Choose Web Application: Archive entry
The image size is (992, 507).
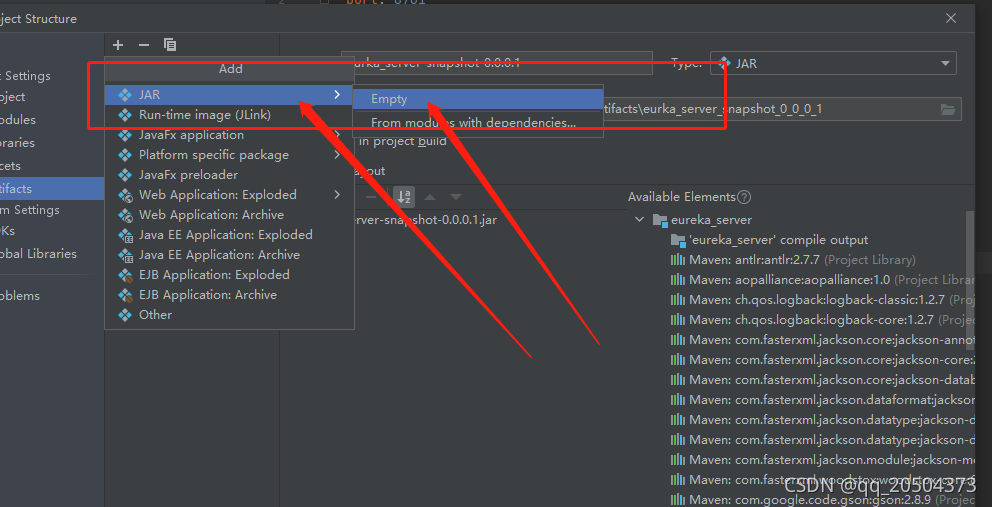point(229,215)
